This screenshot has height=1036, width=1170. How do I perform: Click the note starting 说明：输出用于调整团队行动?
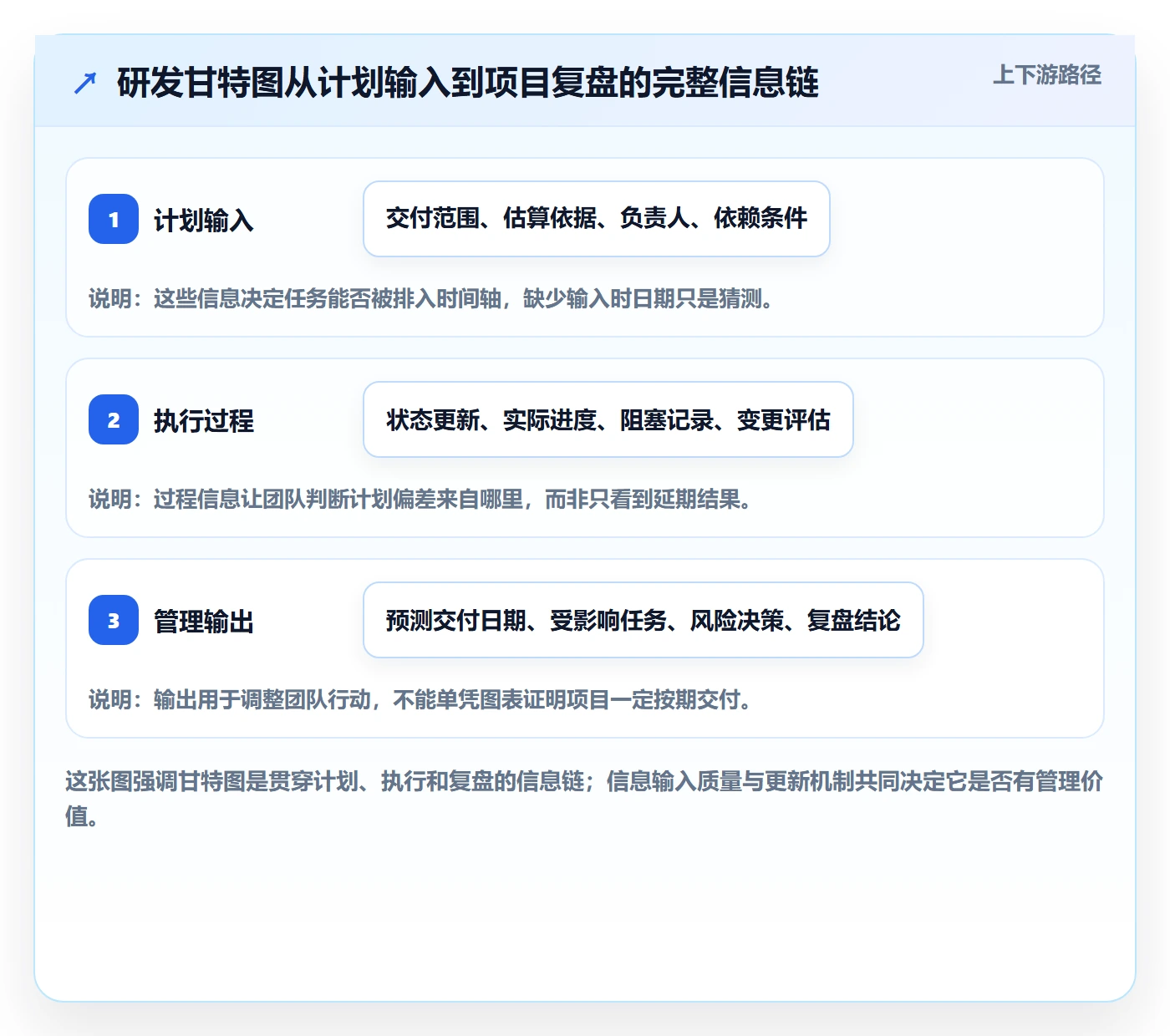pos(420,699)
